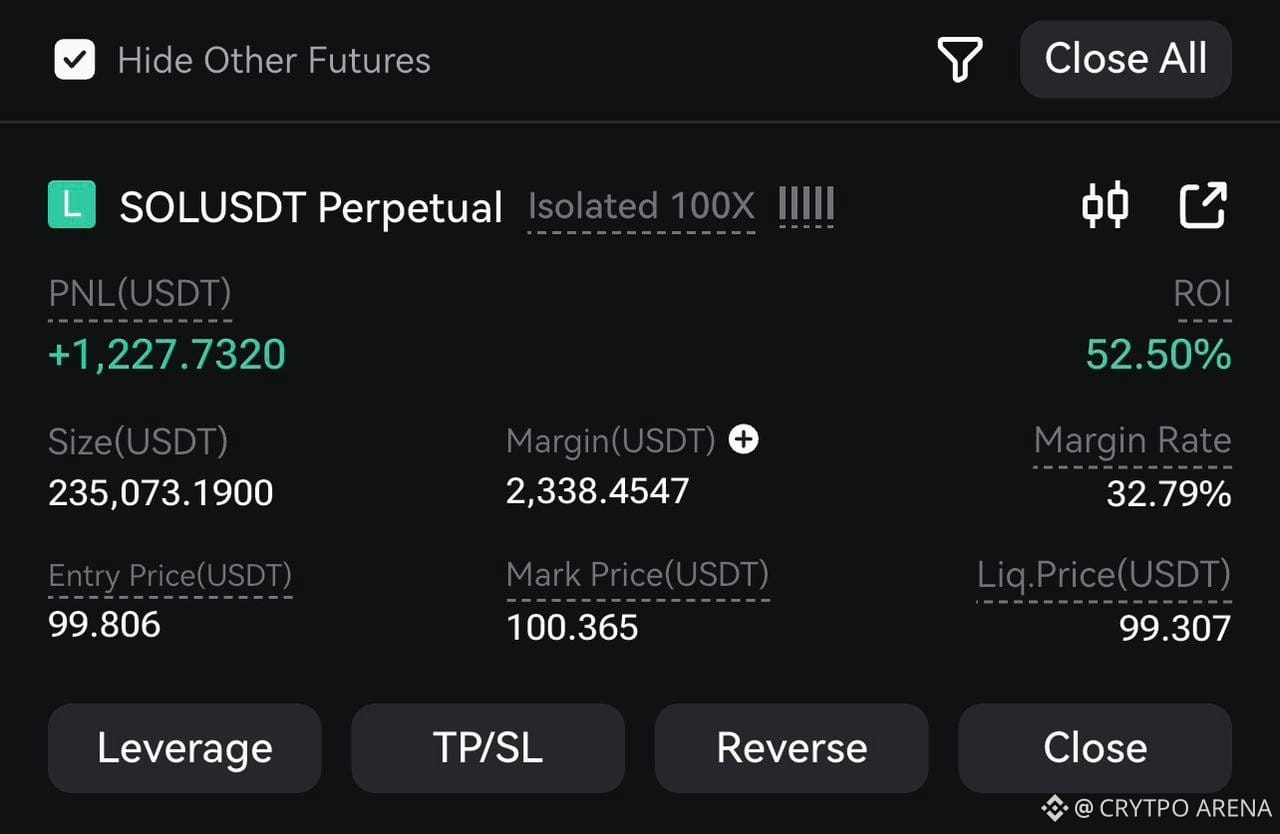Open the SOLUSDT Perpetual contract title
Image resolution: width=1280 pixels, height=834 pixels.
pyautogui.click(x=311, y=207)
